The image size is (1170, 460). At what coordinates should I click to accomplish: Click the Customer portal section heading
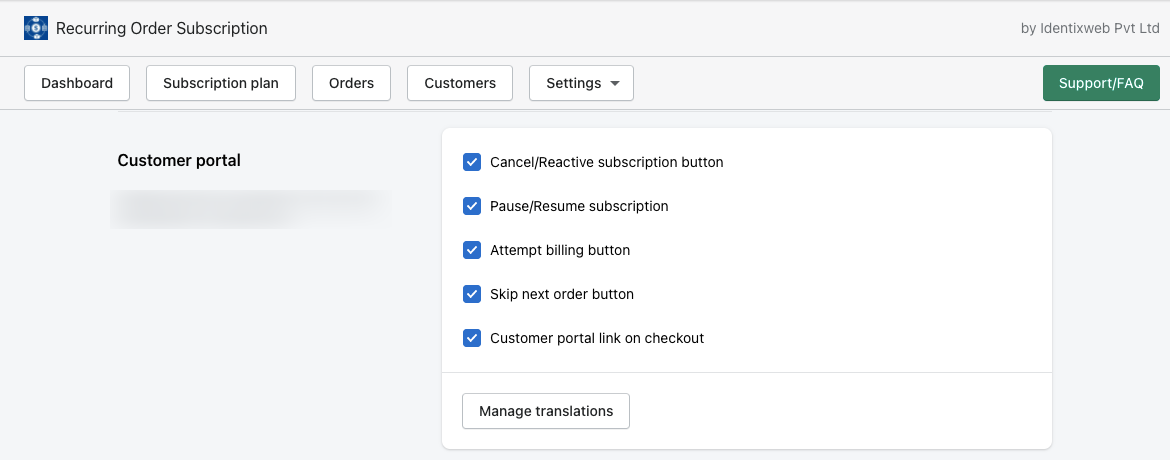point(179,161)
